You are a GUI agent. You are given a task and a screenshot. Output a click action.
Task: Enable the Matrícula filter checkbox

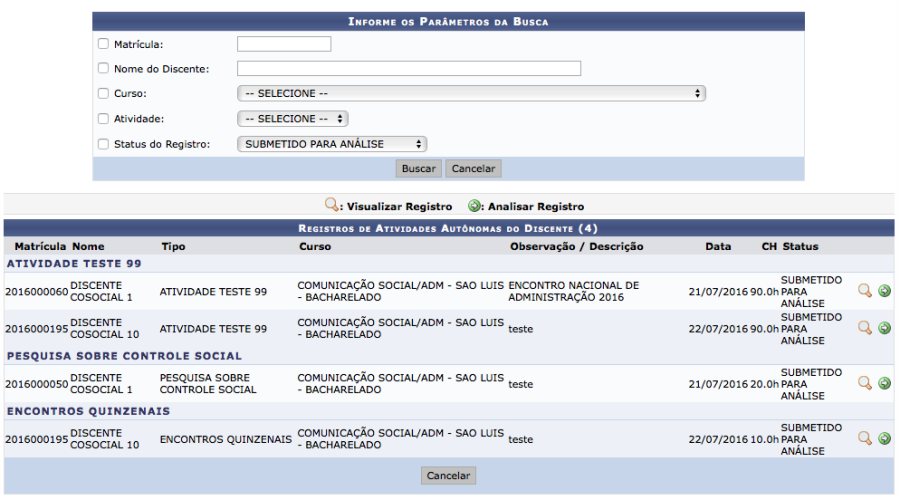[103, 44]
